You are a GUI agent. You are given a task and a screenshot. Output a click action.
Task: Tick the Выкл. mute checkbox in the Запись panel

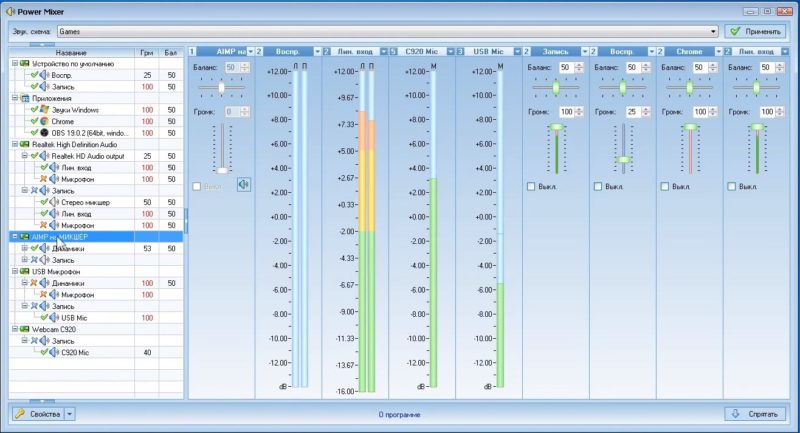coord(532,186)
